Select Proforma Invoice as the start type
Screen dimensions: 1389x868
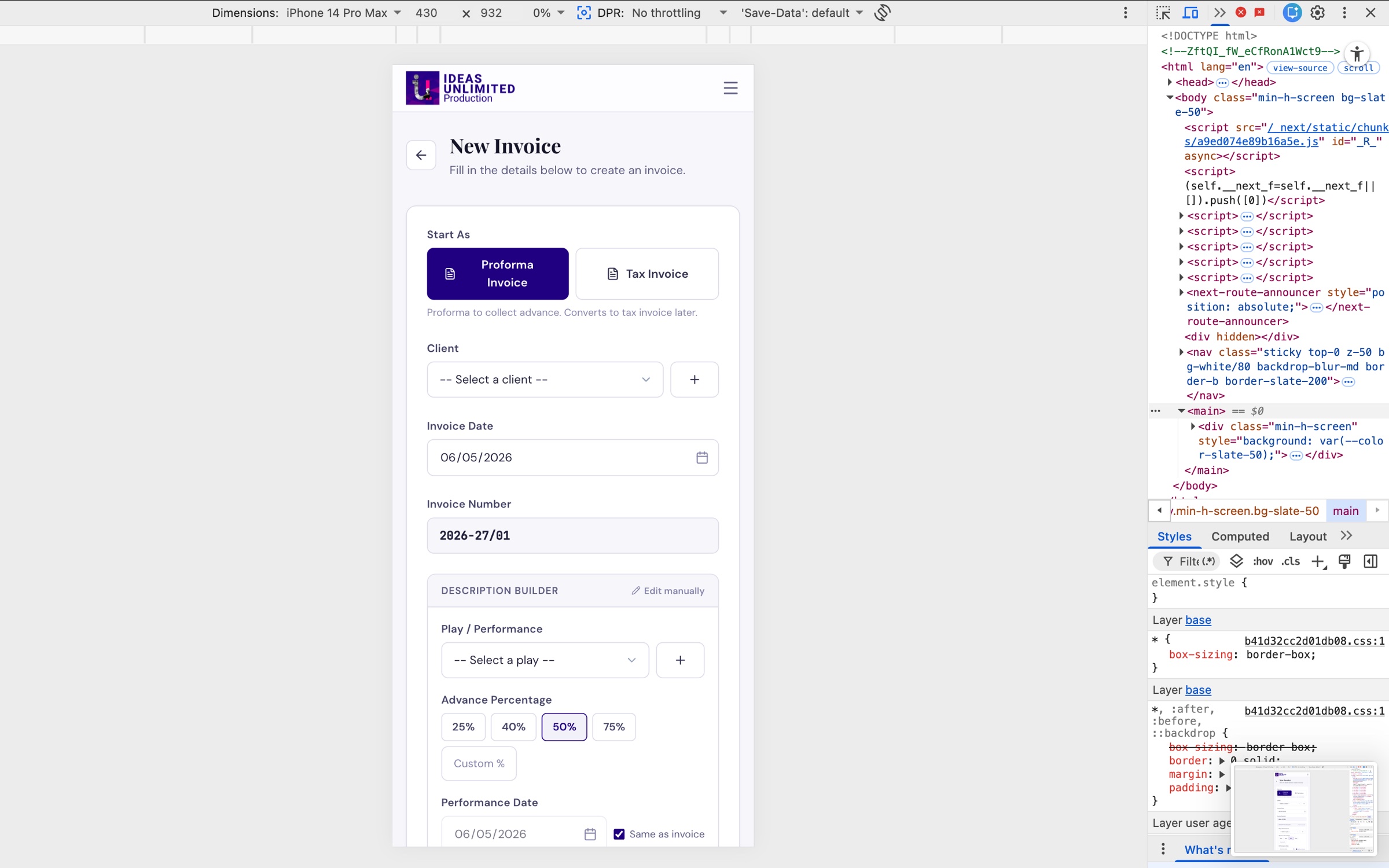click(498, 274)
